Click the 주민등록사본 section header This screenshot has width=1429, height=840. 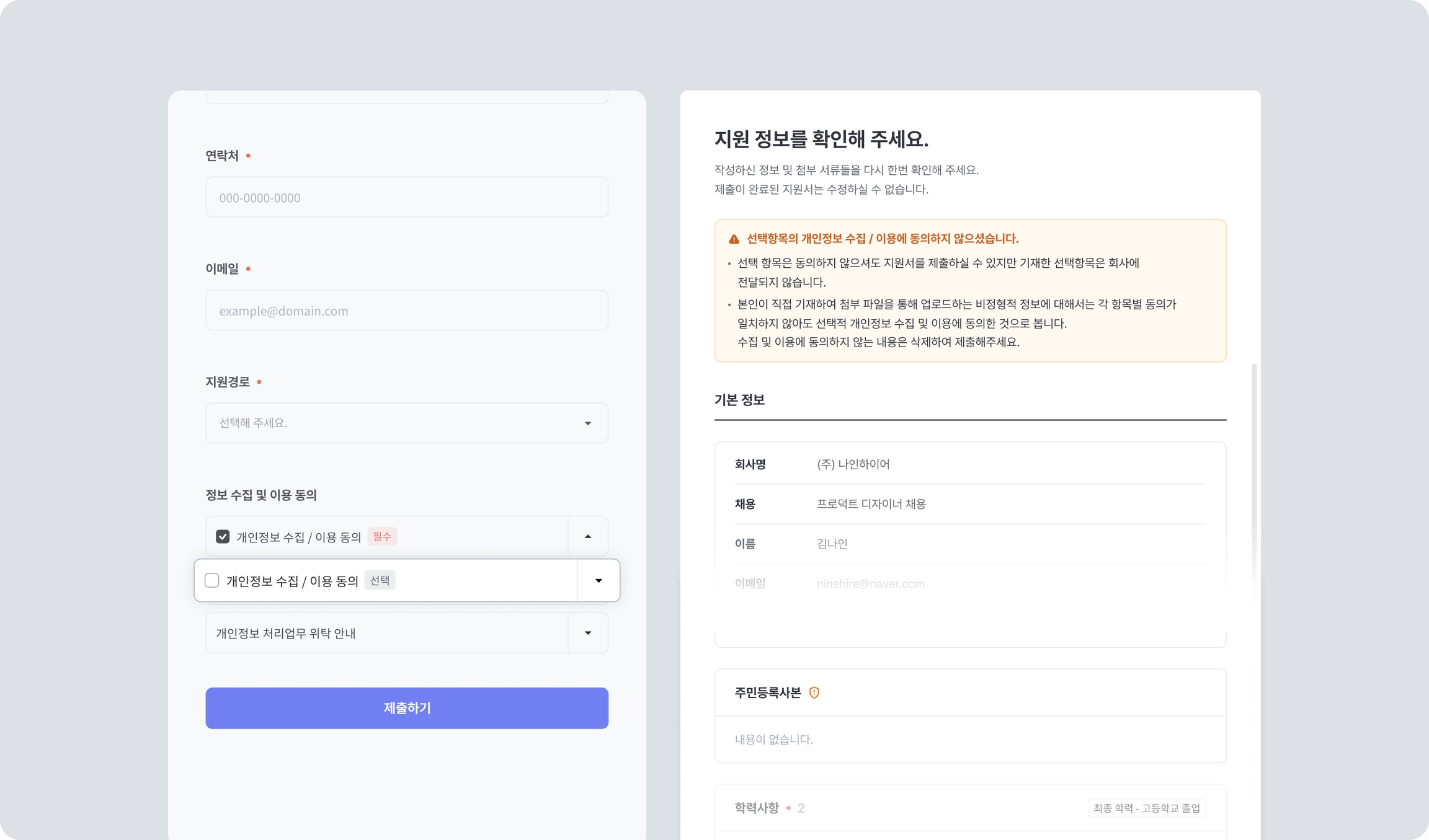768,692
